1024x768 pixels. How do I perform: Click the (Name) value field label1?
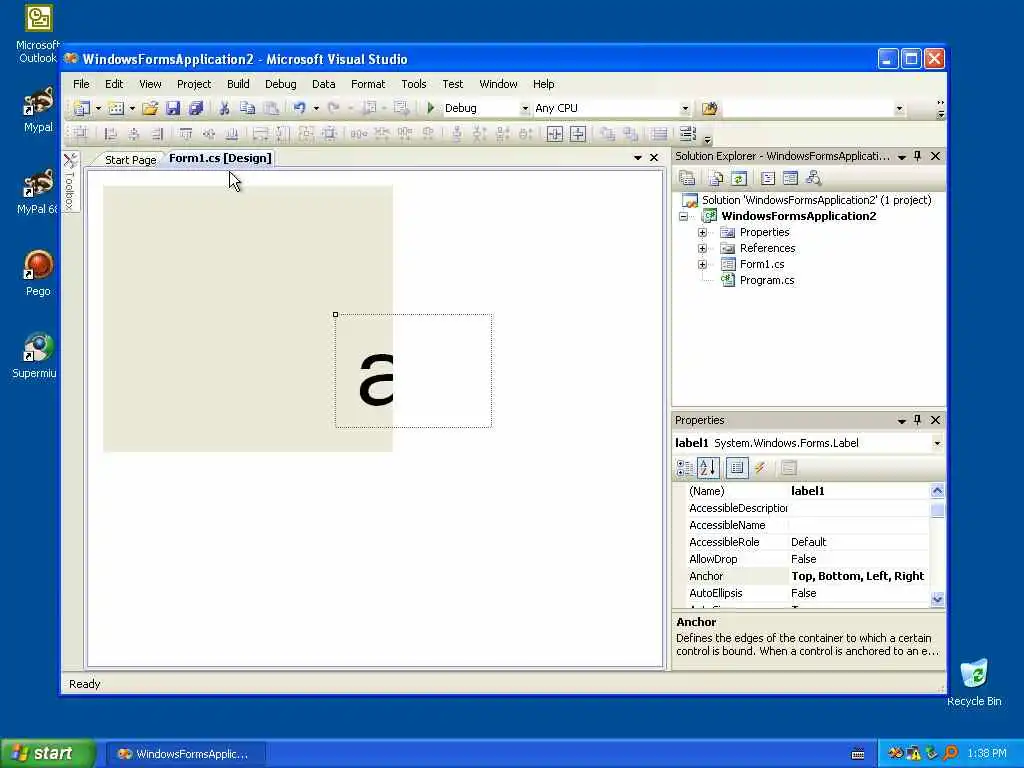pyautogui.click(x=858, y=491)
